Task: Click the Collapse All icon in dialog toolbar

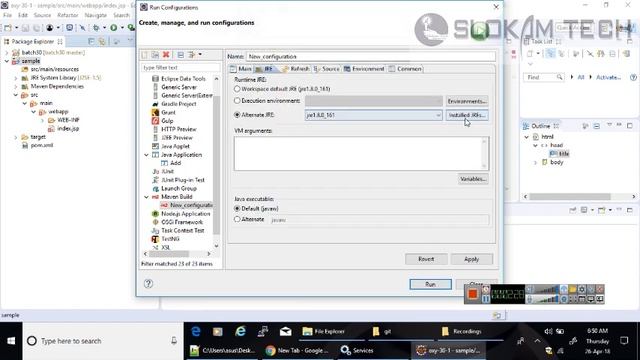Action: [x=180, y=55]
